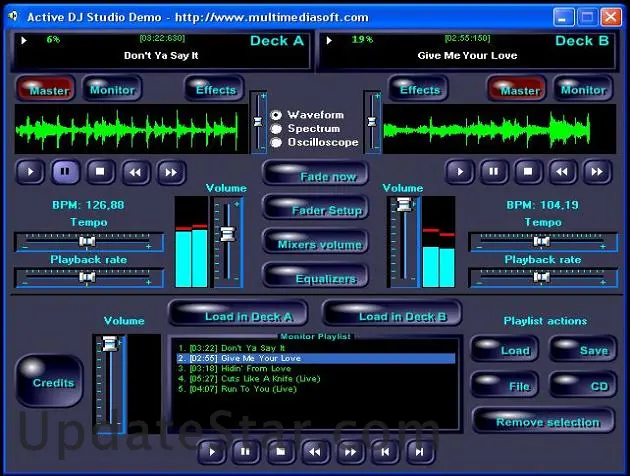Pause playback on Deck A
The image size is (630, 476).
pyautogui.click(x=66, y=171)
